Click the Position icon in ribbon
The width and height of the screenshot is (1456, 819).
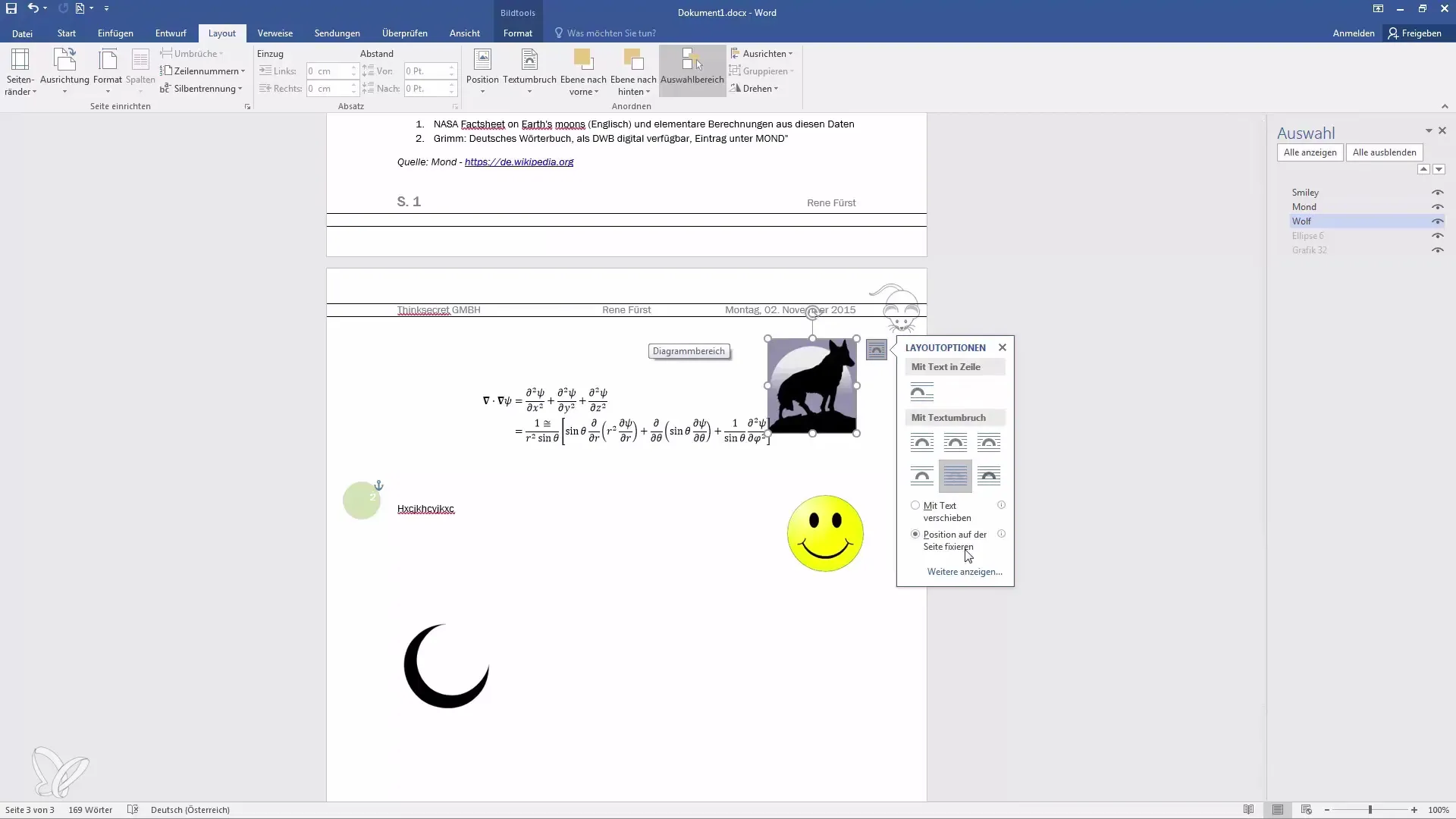coord(483,68)
